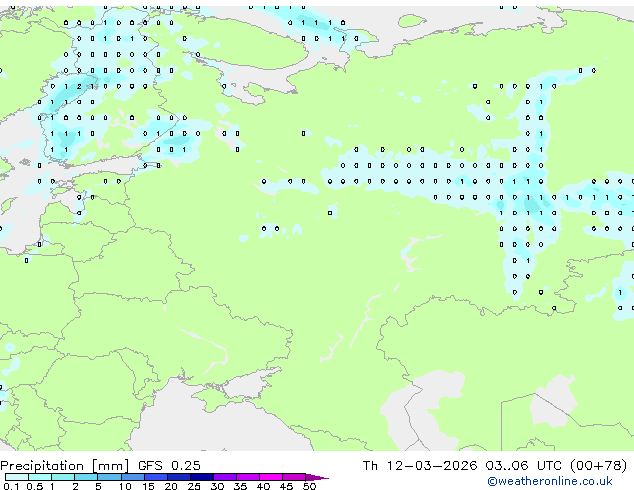Click the '[mm]' unit text
Image resolution: width=634 pixels, height=490 pixels.
(x=111, y=466)
